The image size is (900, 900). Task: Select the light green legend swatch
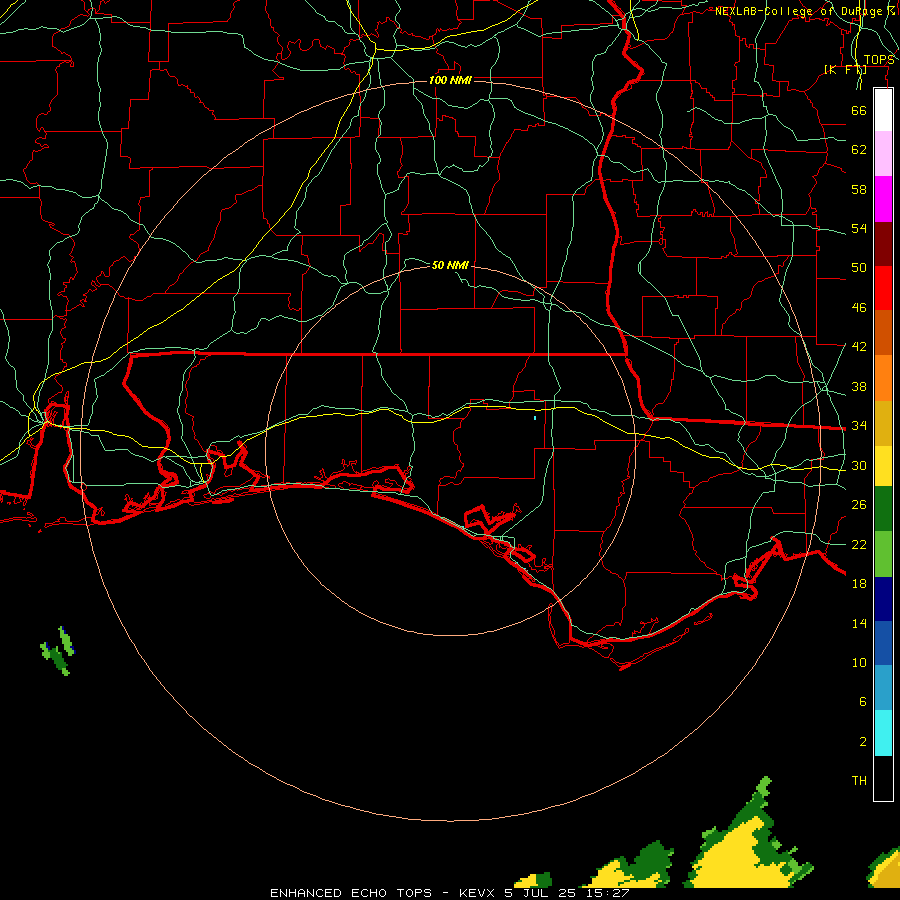click(883, 554)
